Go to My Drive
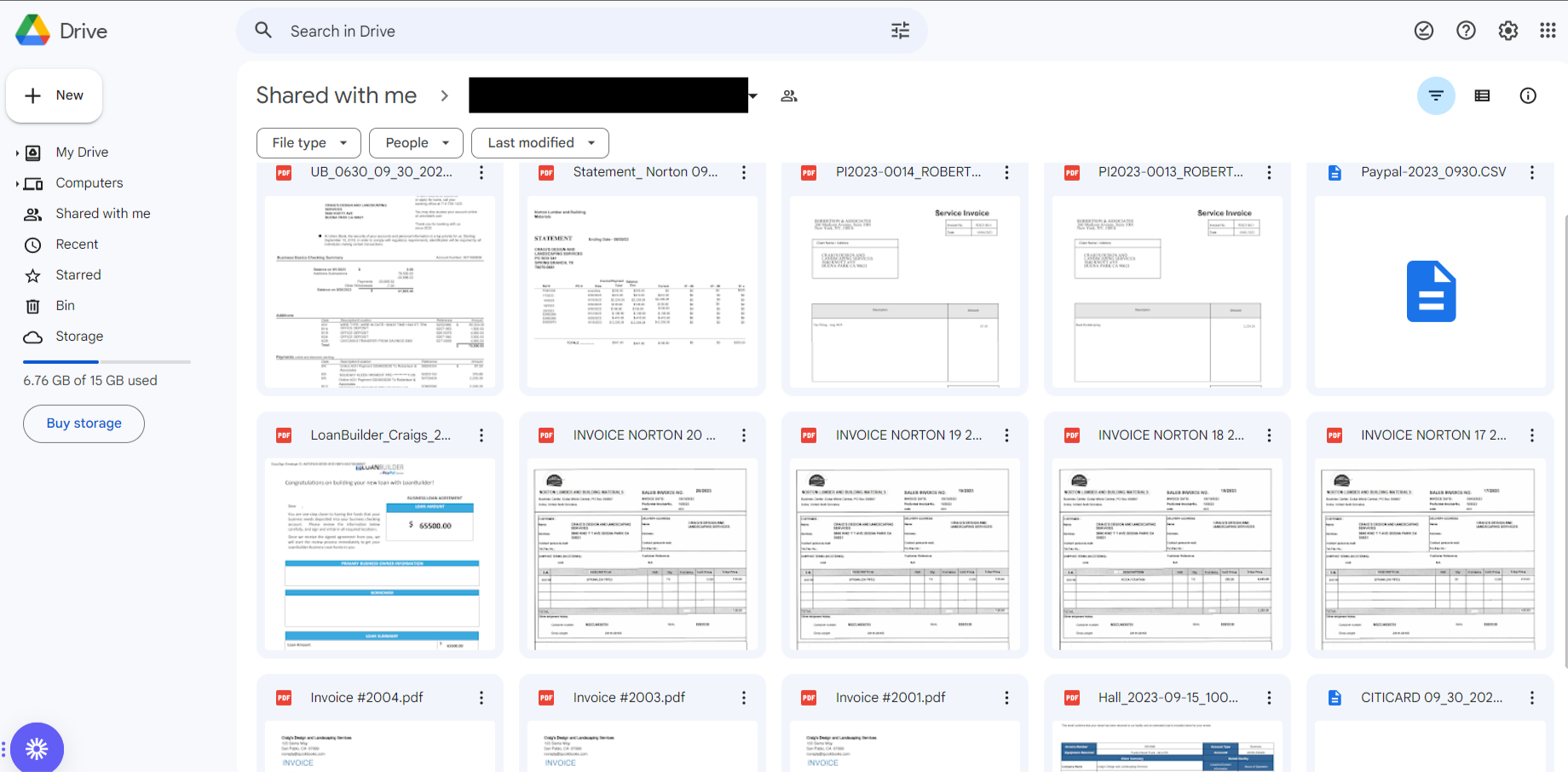This screenshot has width=1568, height=772. (x=82, y=153)
